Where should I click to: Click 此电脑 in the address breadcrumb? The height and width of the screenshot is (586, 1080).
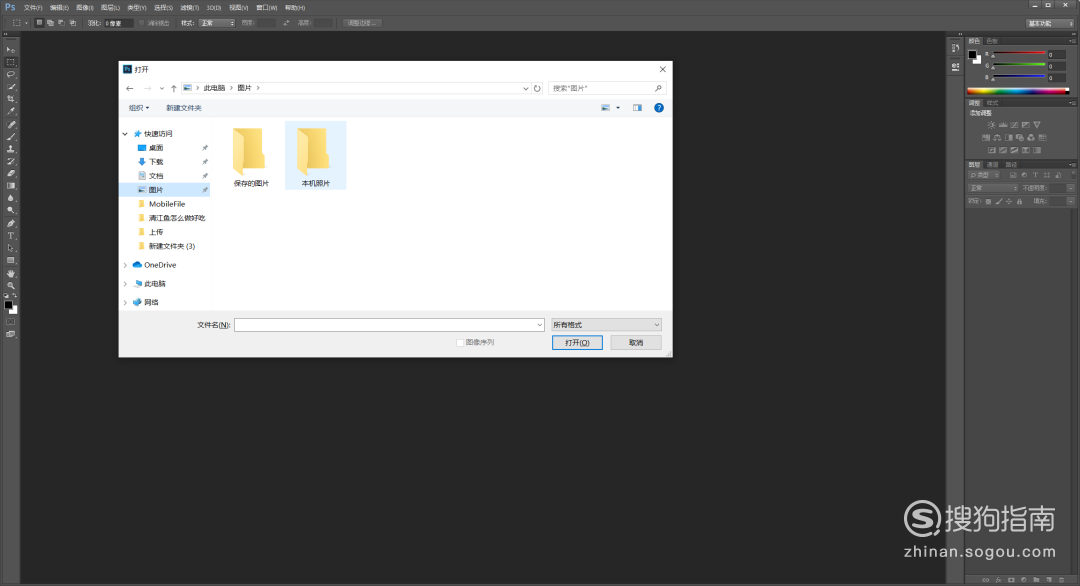(214, 88)
